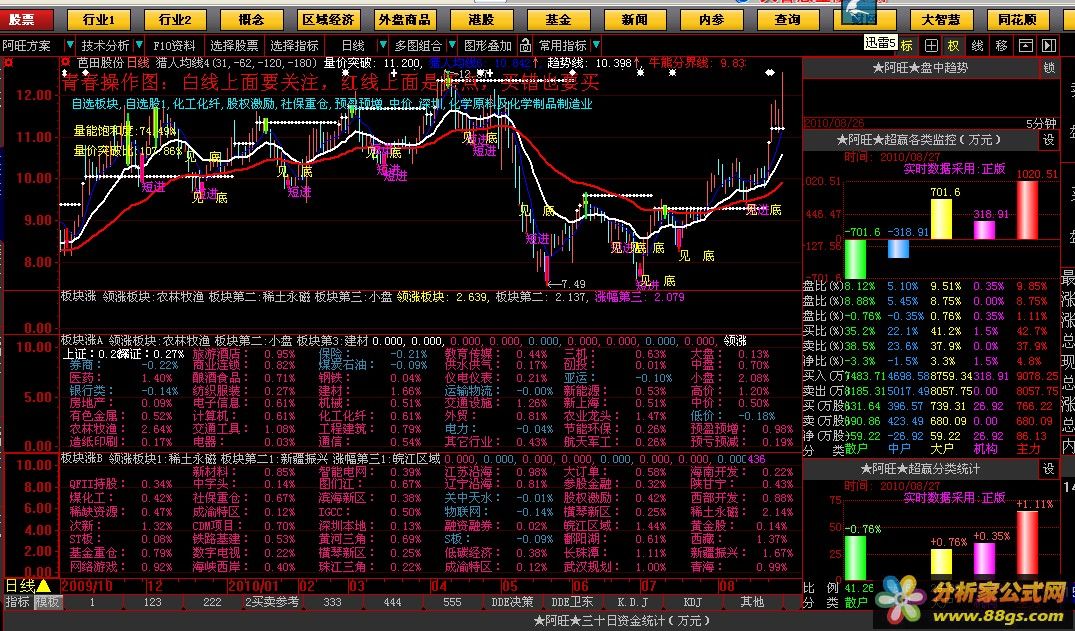
Task: Click the collapse-panel up-arrow window icon
Action: [x=1026, y=46]
